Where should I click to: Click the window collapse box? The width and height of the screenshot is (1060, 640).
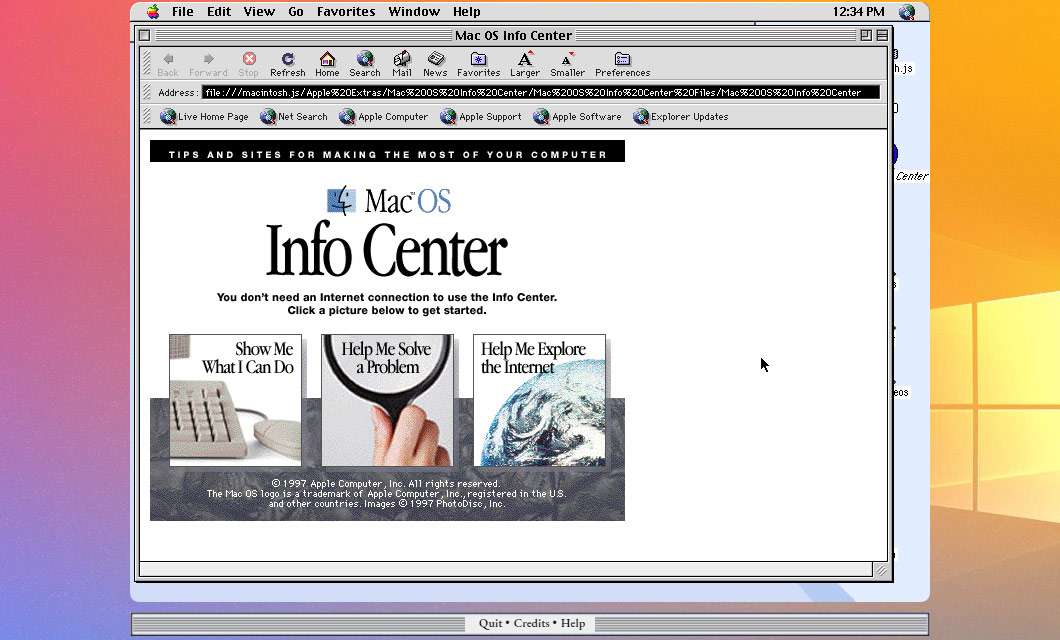click(882, 35)
